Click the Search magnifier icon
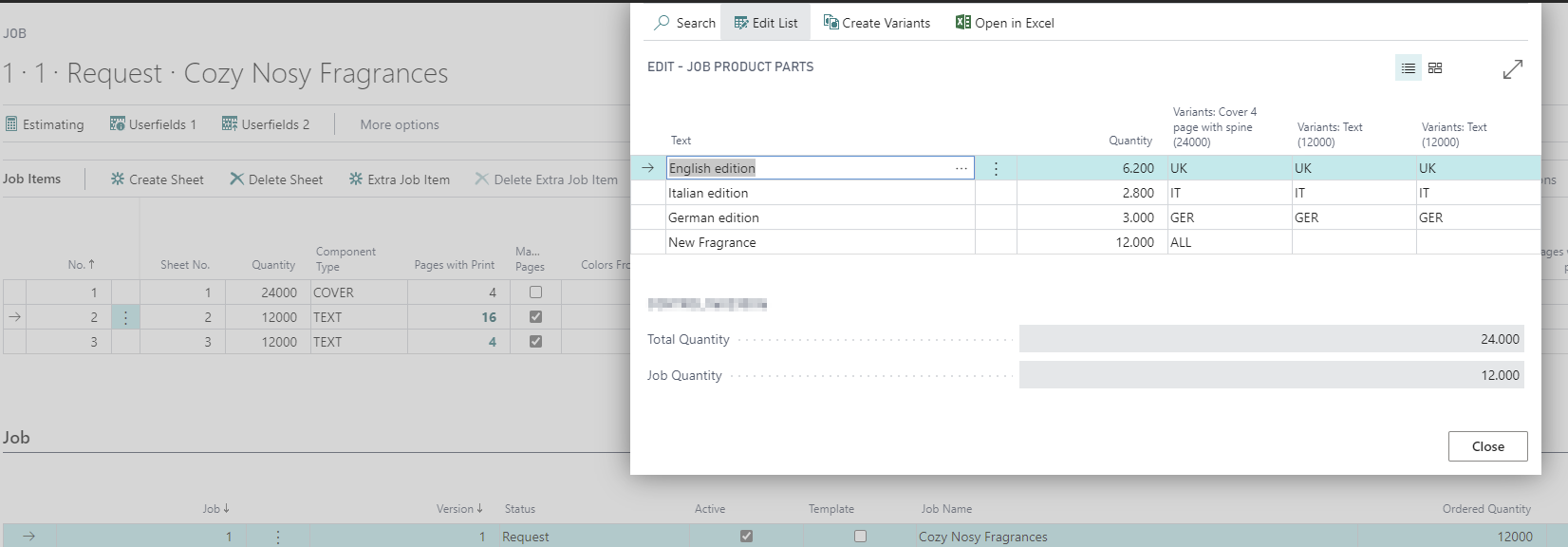 click(x=662, y=22)
